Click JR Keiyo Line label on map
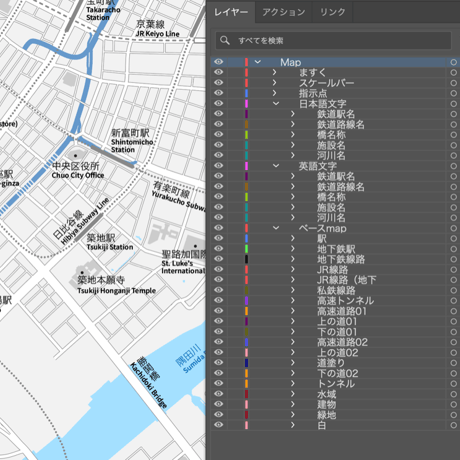This screenshot has height=460, width=460. pyautogui.click(x=157, y=34)
